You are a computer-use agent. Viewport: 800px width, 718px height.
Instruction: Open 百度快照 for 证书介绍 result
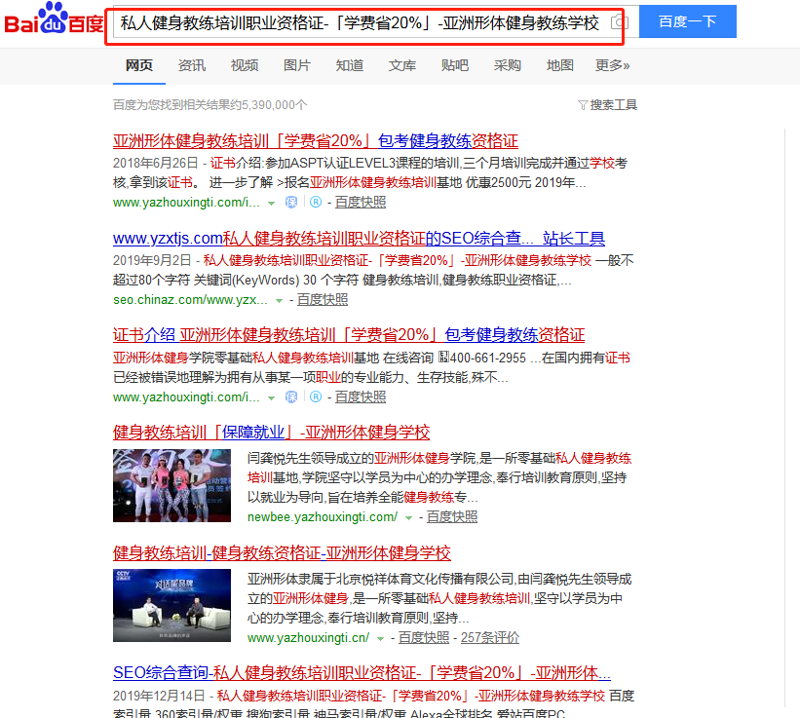pyautogui.click(x=360, y=397)
